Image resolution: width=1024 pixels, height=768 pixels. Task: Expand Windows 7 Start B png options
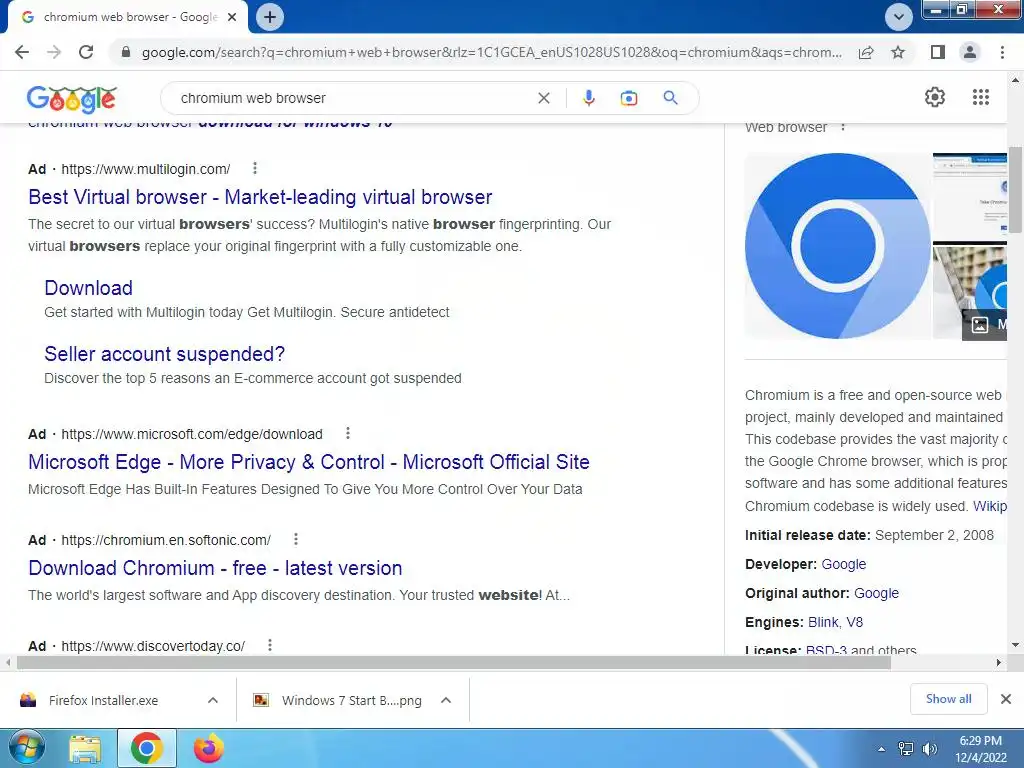pos(446,700)
